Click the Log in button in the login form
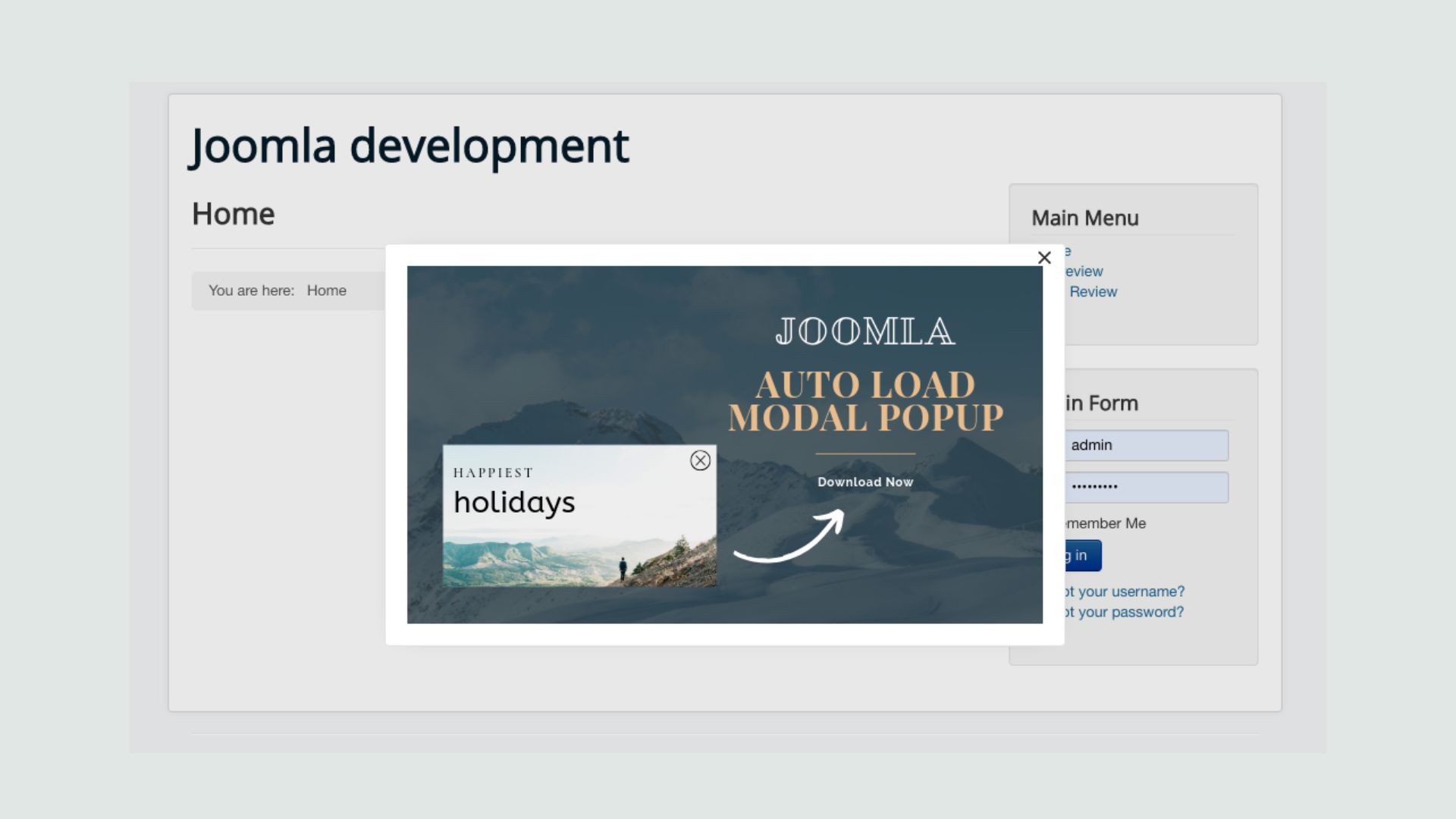 click(1083, 555)
